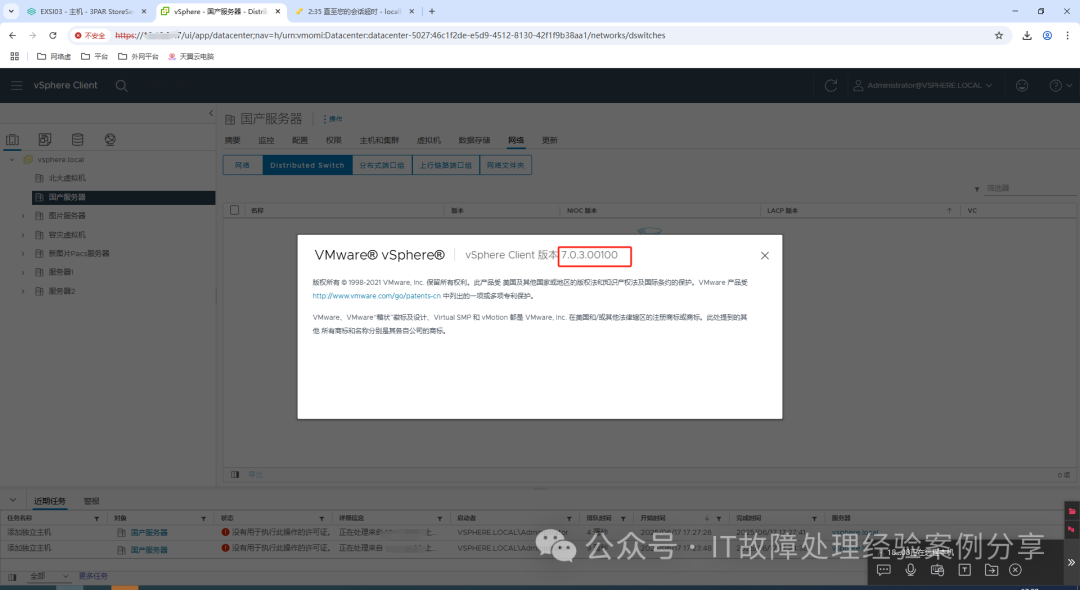Select the Distributed Switch sub-tab
Screen dimensions: 1080x590
point(307,165)
